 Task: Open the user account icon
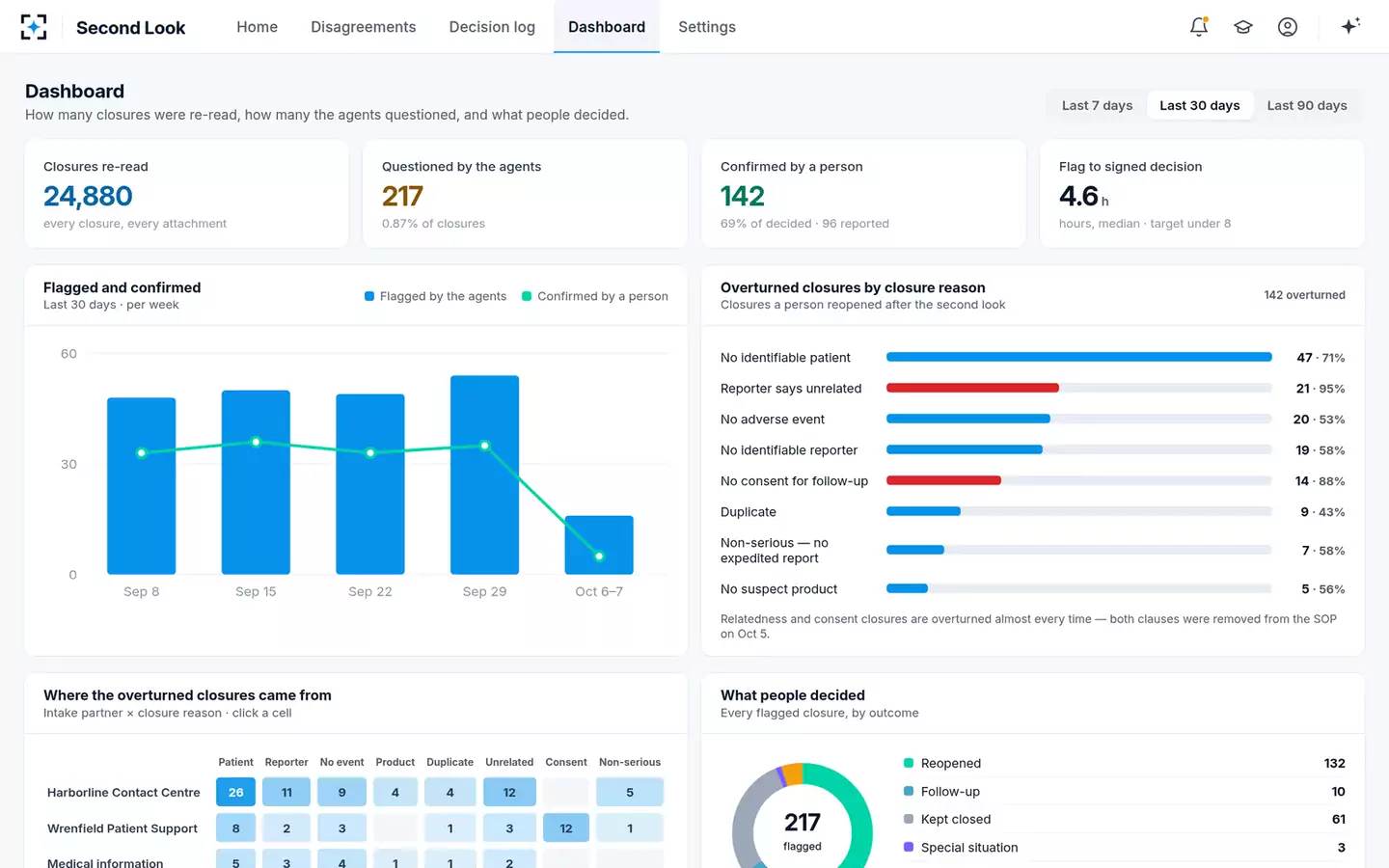[1288, 27]
